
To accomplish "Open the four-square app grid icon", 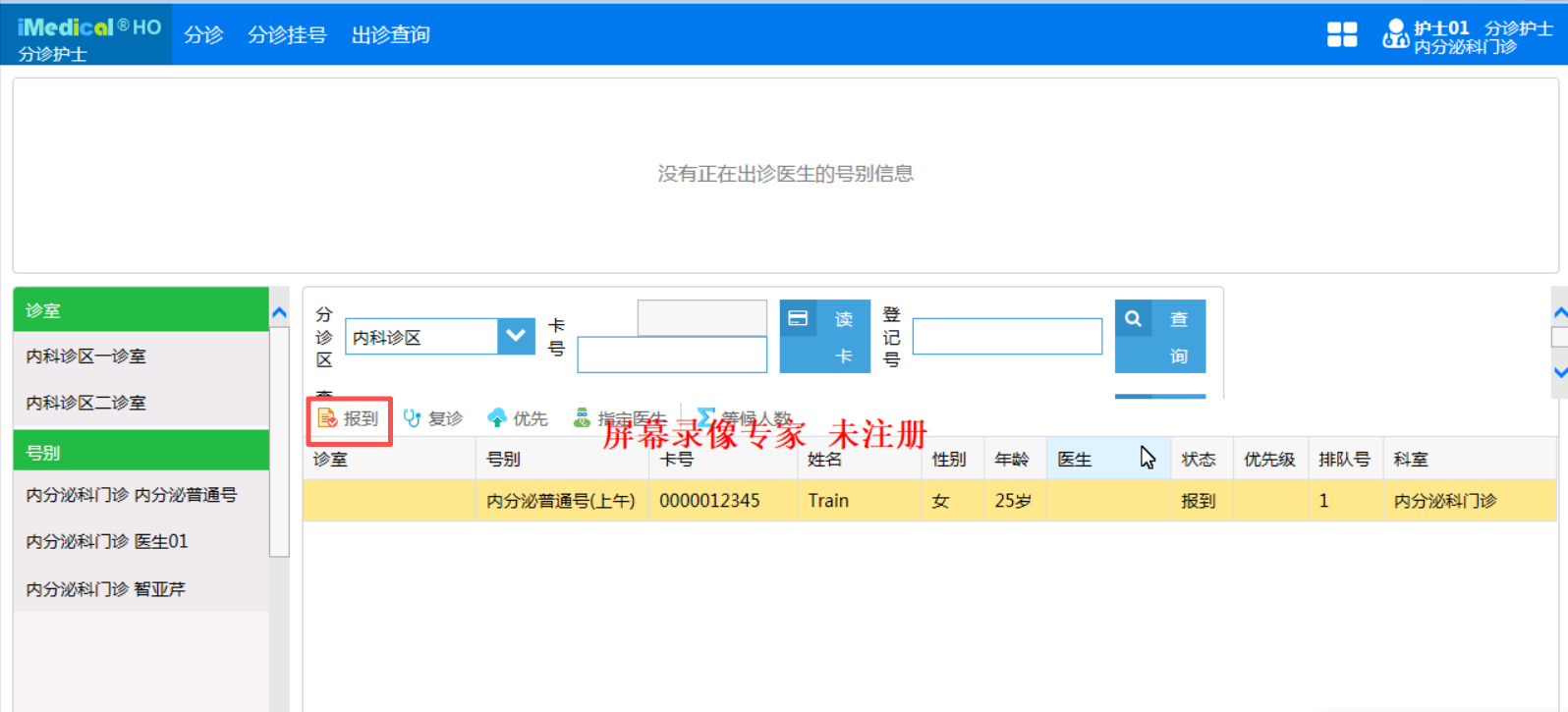I will click(1342, 34).
